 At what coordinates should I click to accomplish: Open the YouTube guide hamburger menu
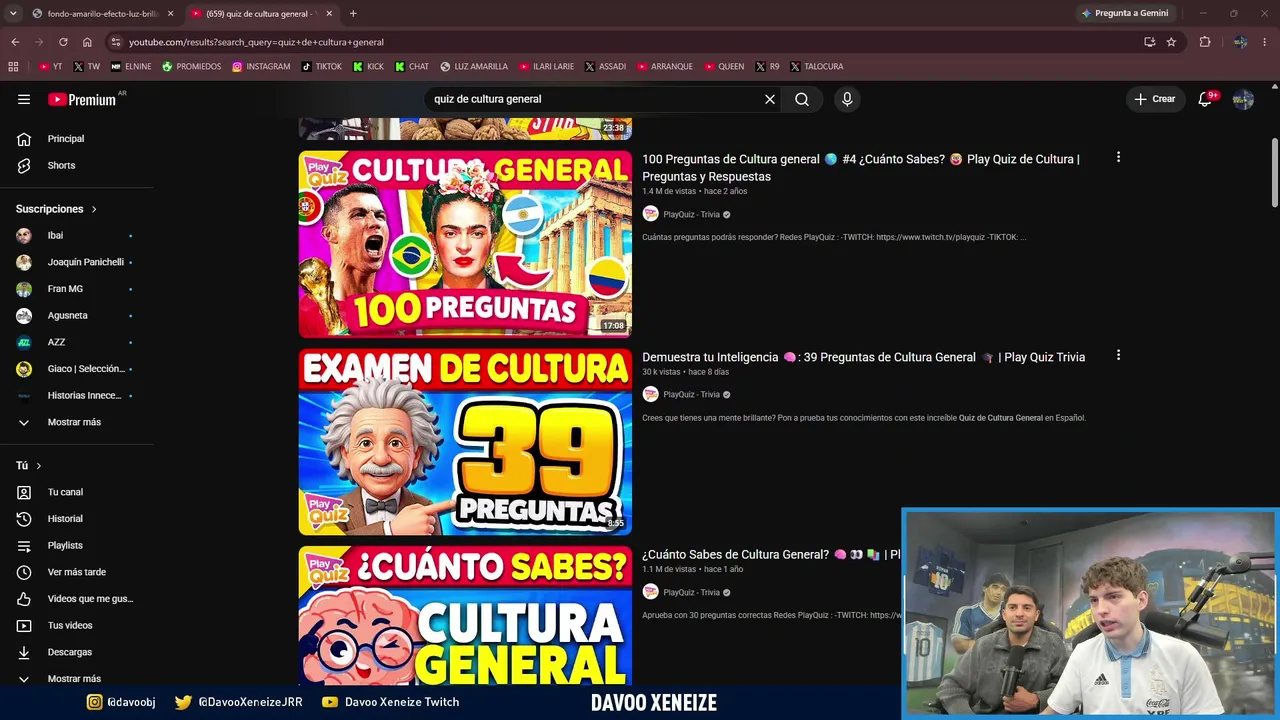click(24, 99)
